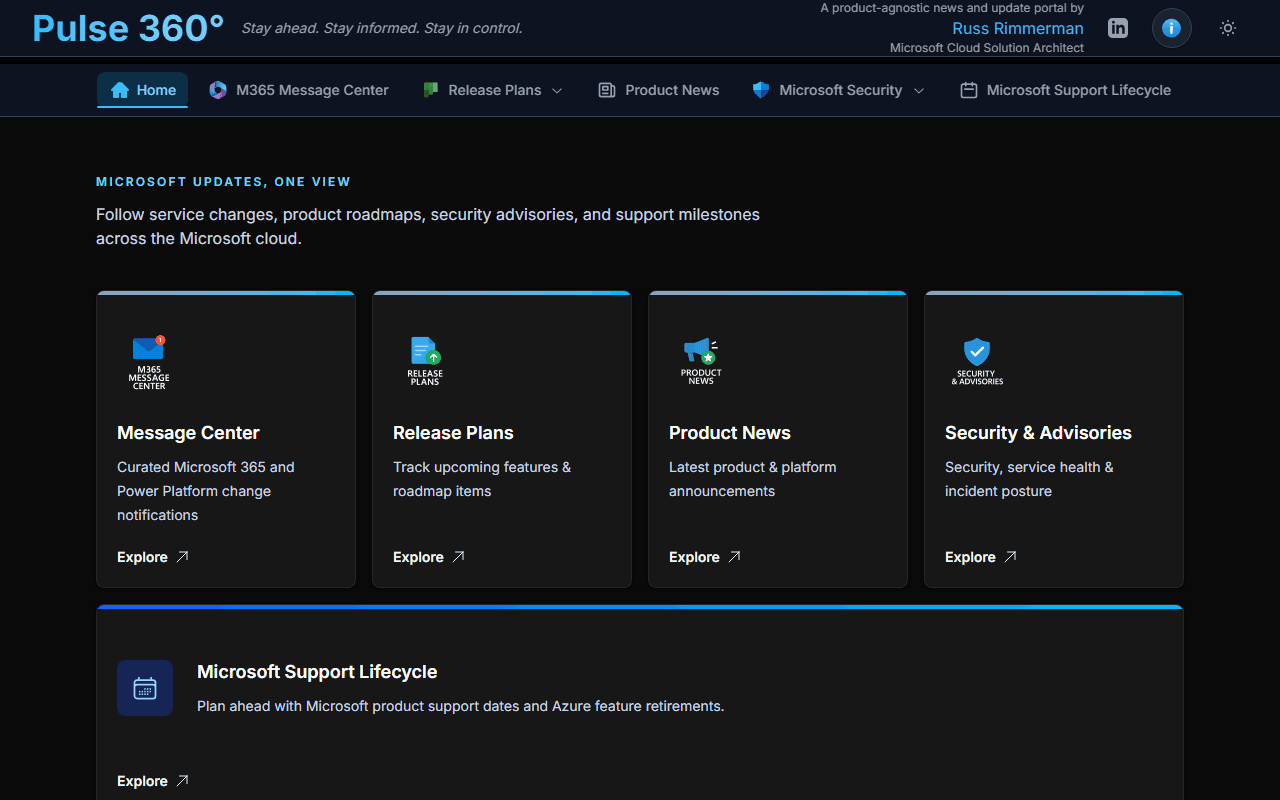Click the arrow icon beside Message Center Explore
The height and width of the screenshot is (800, 1280).
[x=182, y=557]
